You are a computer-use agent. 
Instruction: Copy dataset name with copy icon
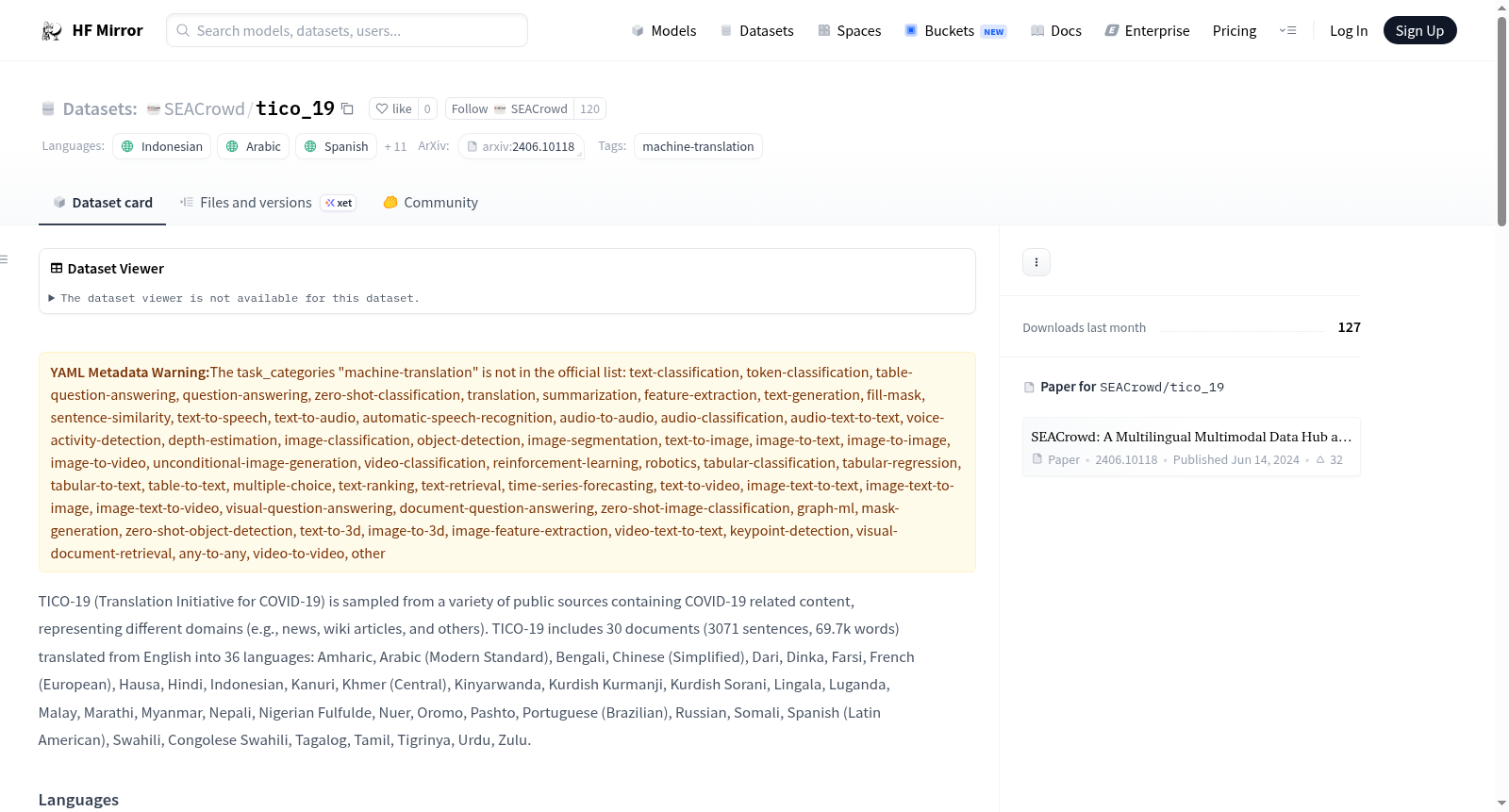point(347,108)
